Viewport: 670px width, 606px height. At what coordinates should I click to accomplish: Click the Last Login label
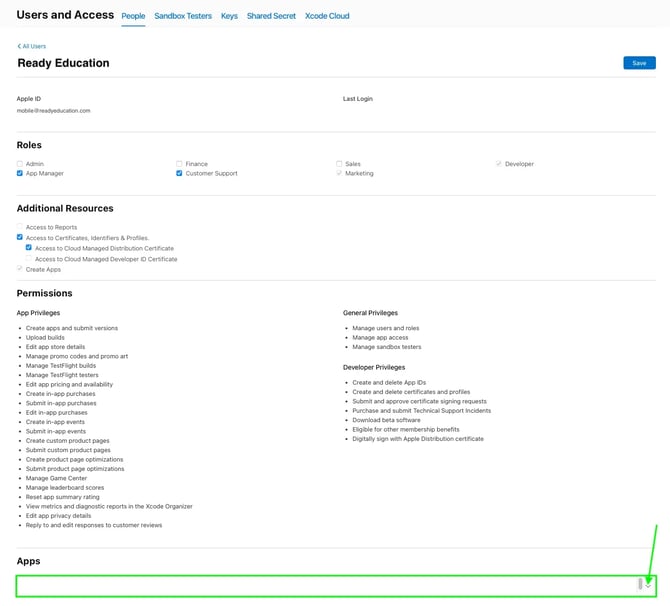point(358,99)
